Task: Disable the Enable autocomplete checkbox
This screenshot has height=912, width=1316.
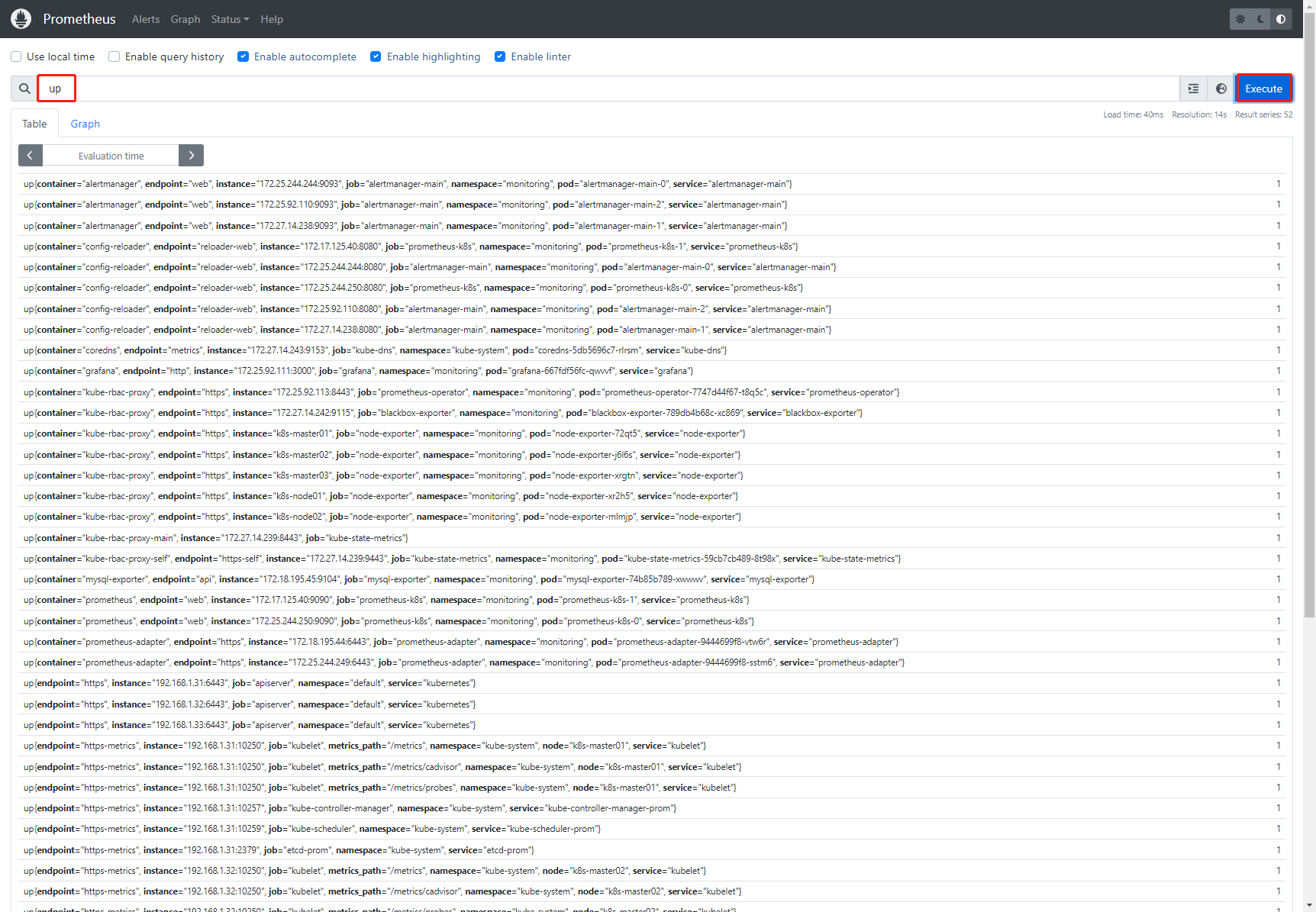Action: point(244,56)
